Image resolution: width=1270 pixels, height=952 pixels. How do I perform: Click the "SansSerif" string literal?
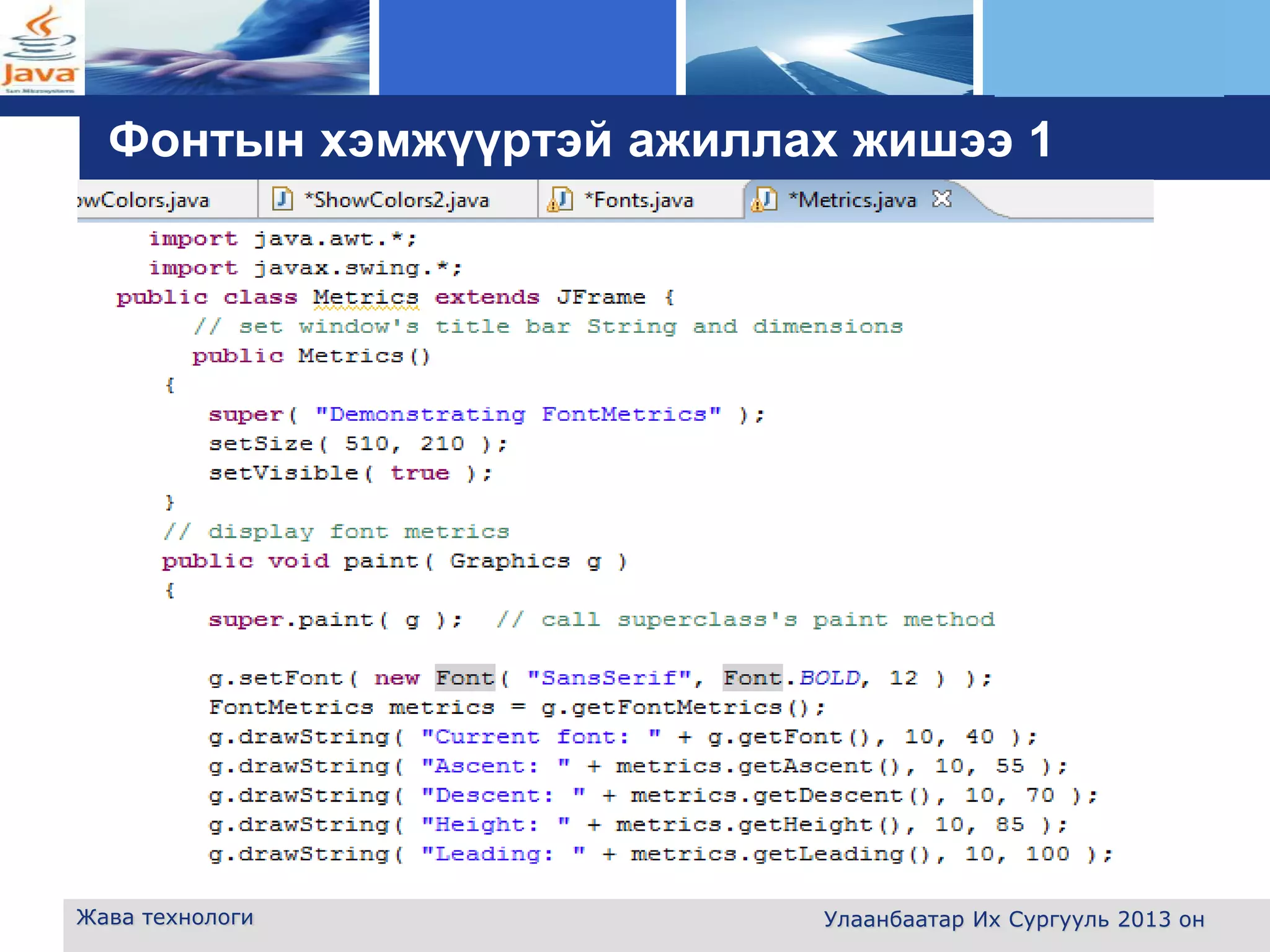coord(609,678)
